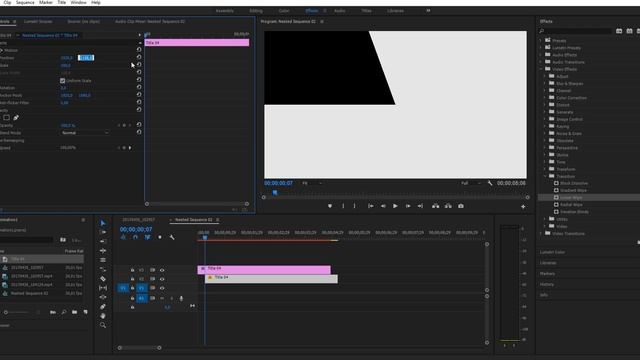Open the Help menu
Viewport: 640px width, 360px height.
click(96, 2)
